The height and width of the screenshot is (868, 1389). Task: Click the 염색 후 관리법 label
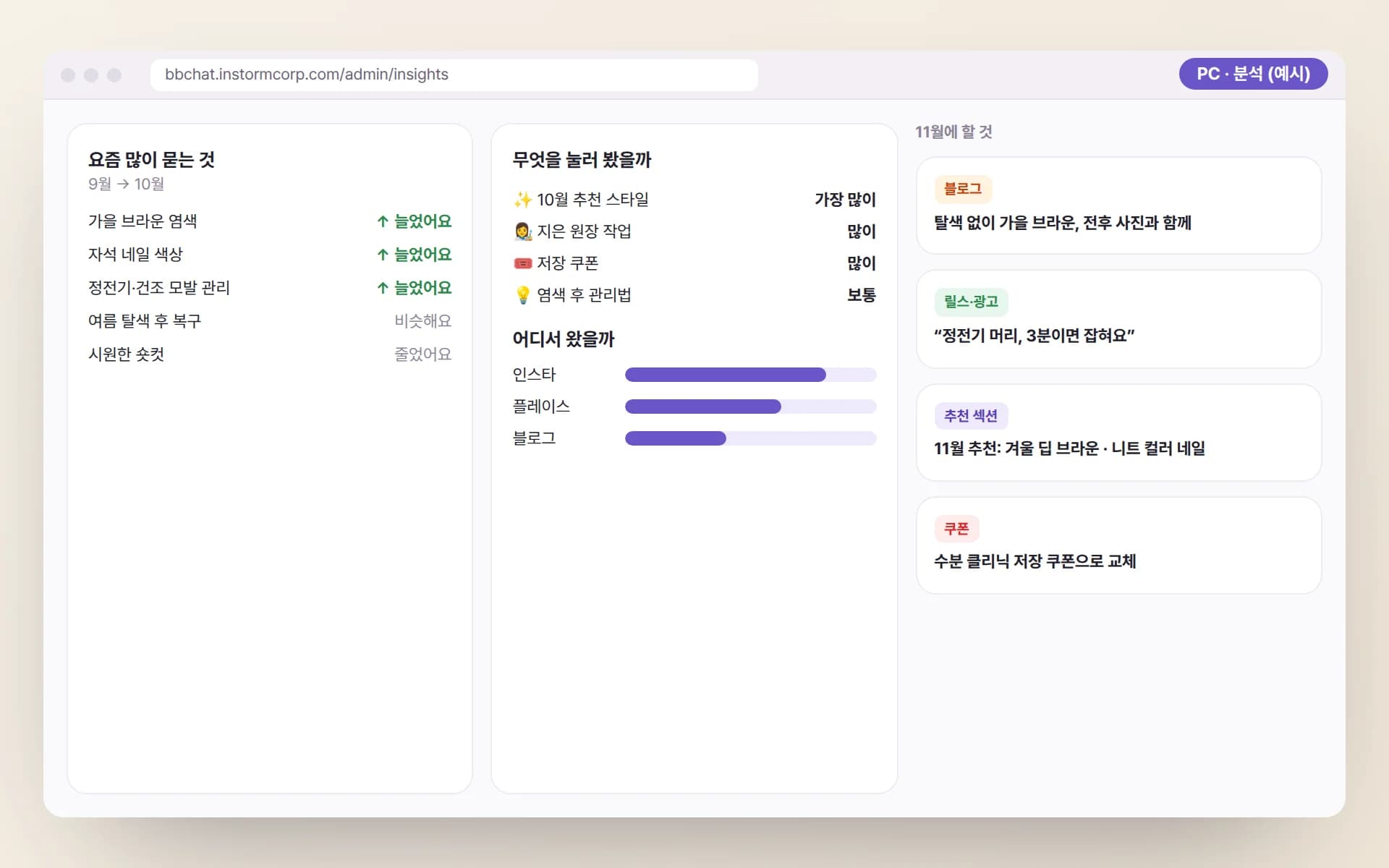click(584, 295)
